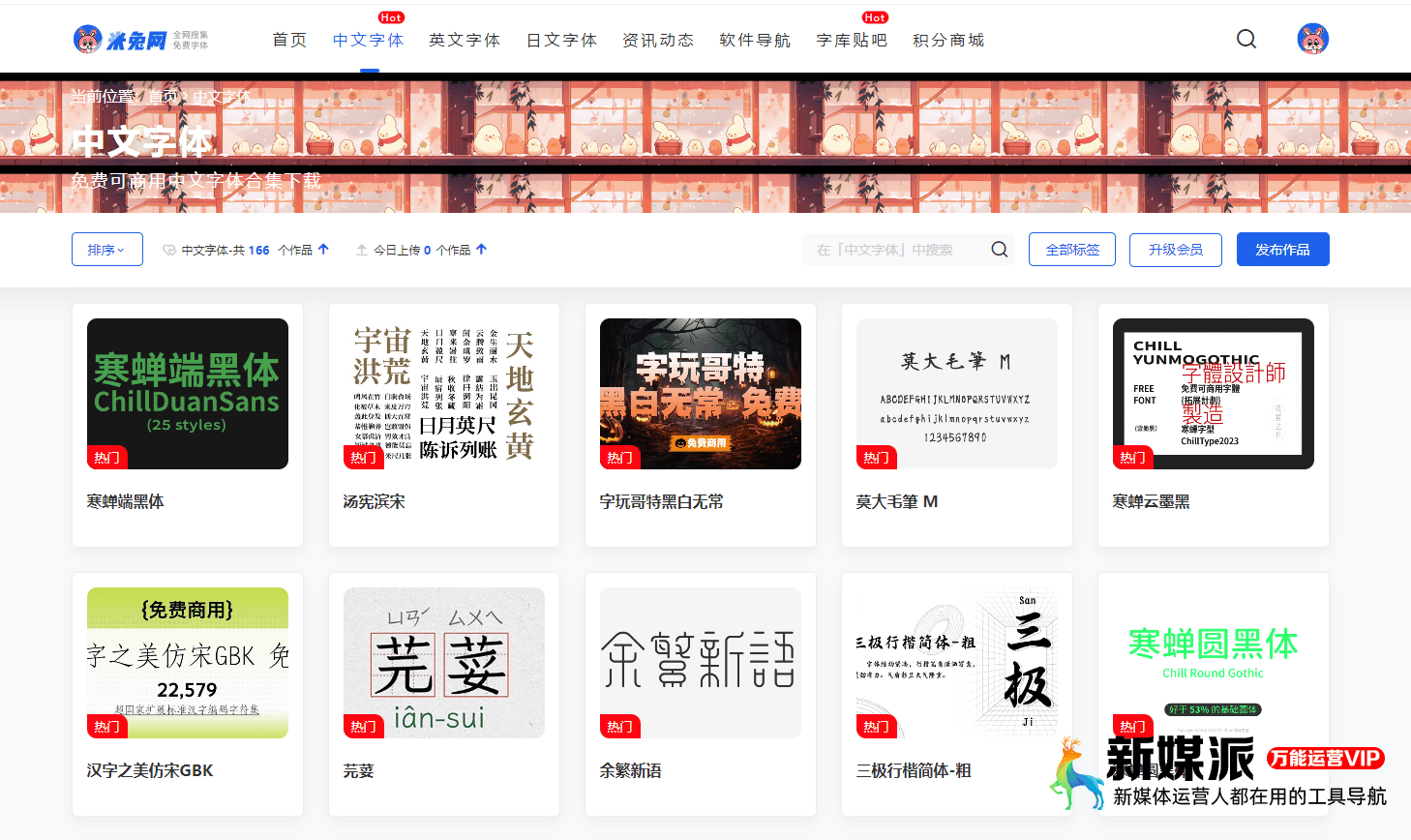
Task: Click the magnifier inside the 中文字体 search box
Action: (999, 249)
